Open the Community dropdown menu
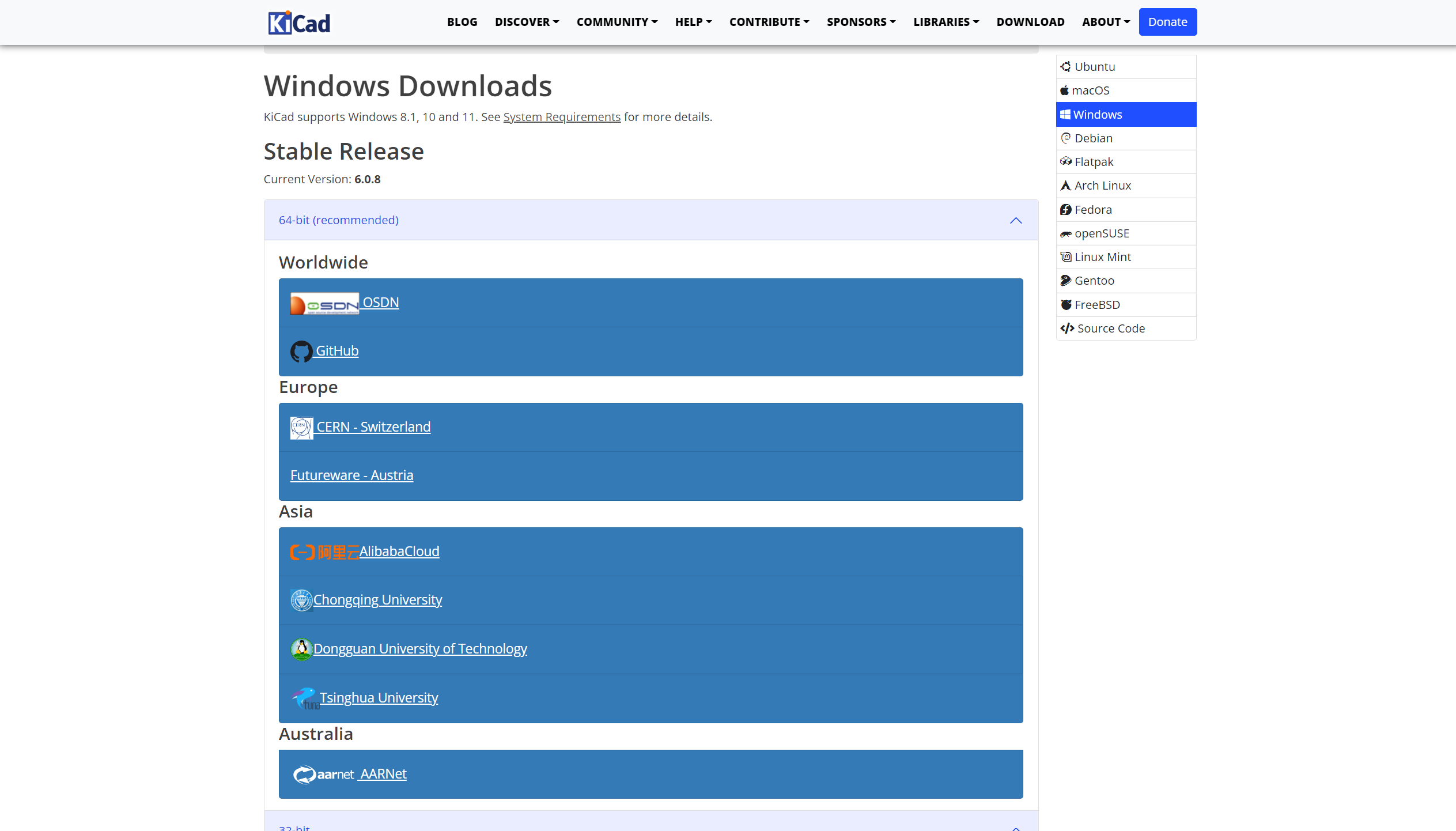This screenshot has height=831, width=1456. [617, 22]
